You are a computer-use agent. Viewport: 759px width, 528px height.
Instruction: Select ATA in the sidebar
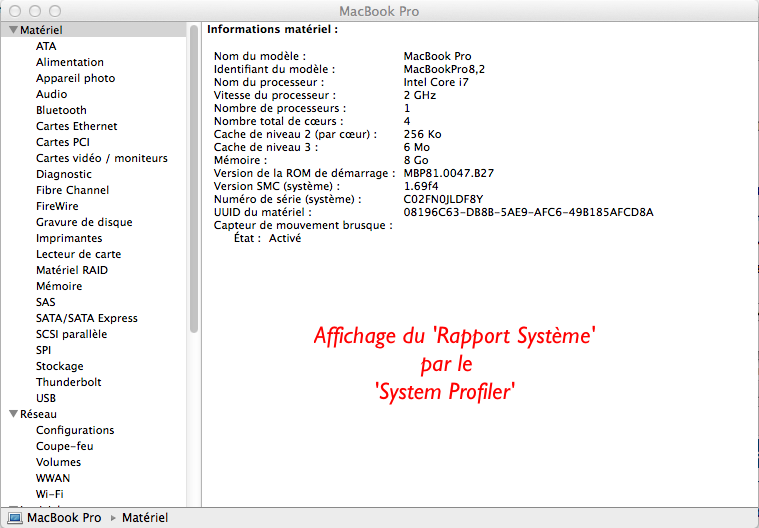tap(46, 46)
